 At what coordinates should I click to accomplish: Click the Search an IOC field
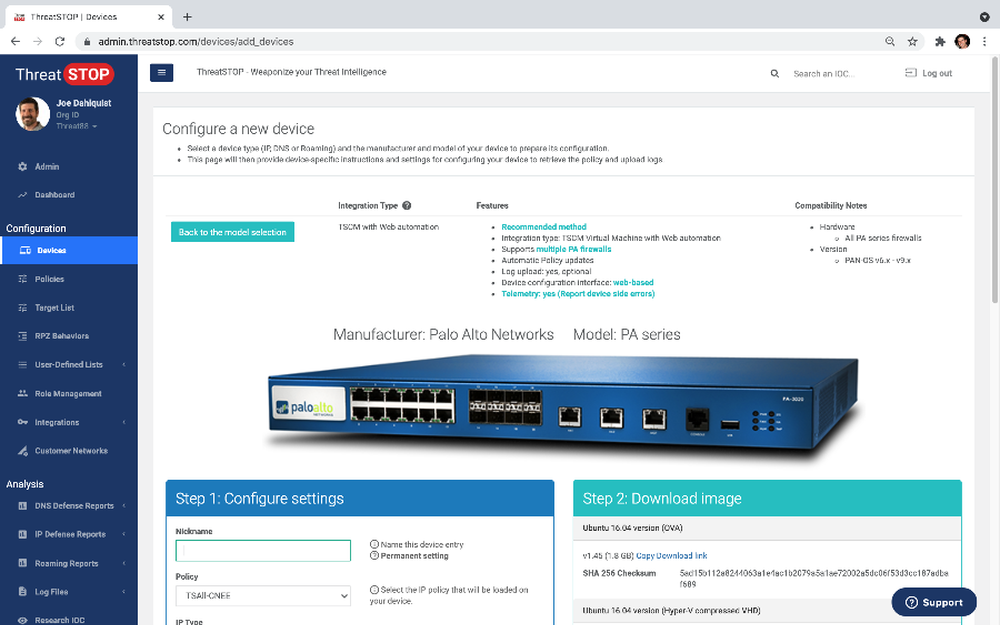click(x=823, y=73)
